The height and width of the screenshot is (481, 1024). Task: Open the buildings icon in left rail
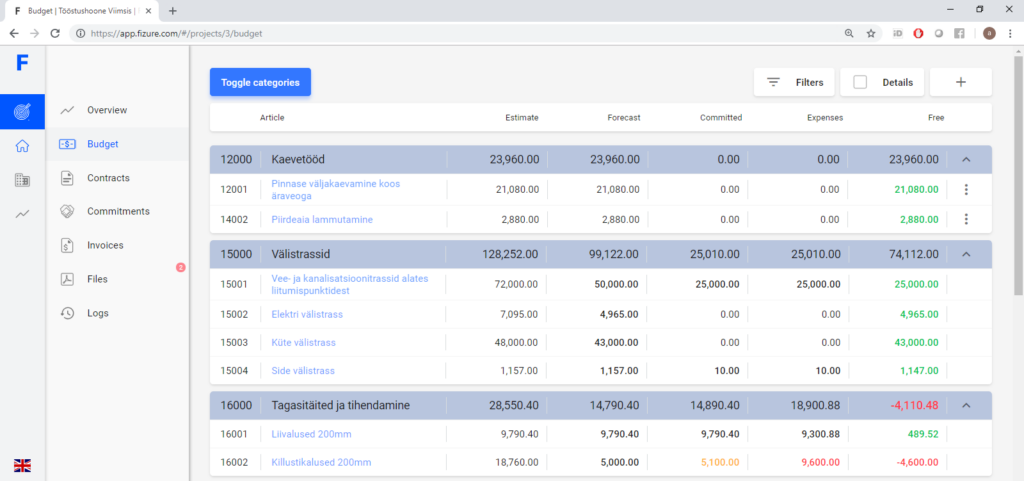22,180
